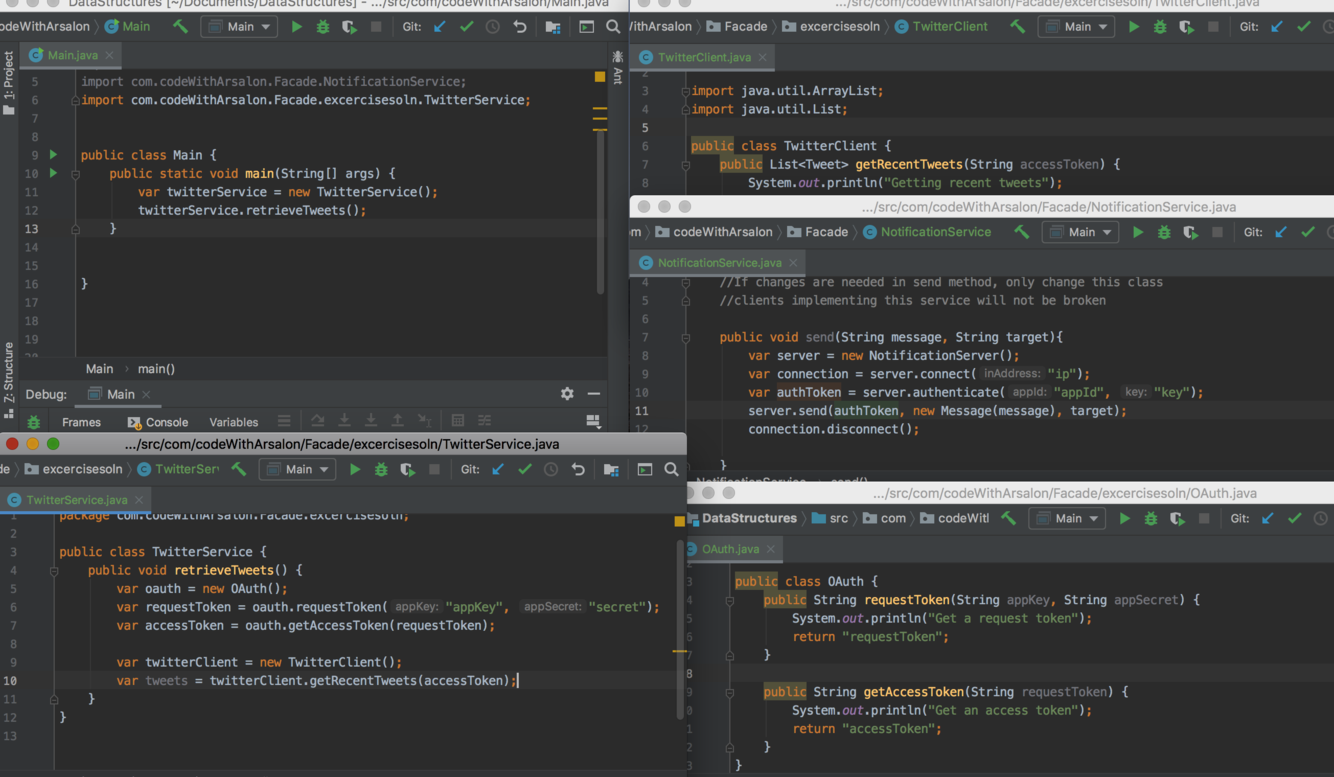This screenshot has height=777, width=1334.
Task: Click Git update project arrow in OAuth window
Action: pos(1268,518)
